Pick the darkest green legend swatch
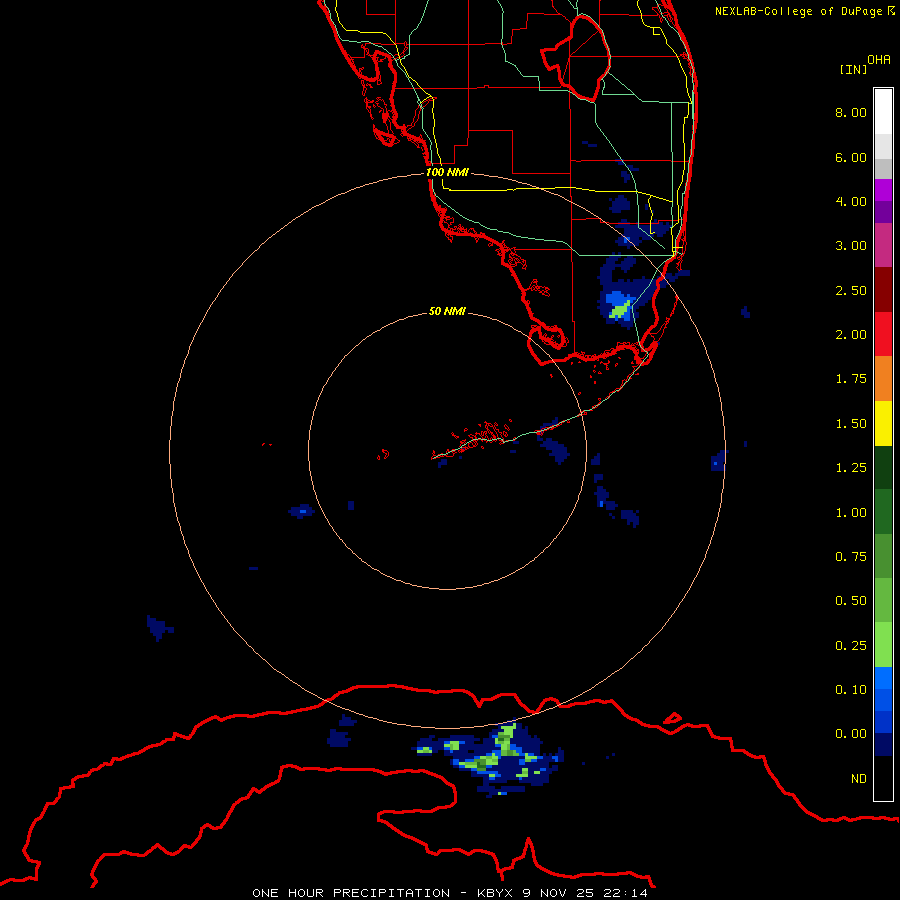 [x=883, y=467]
